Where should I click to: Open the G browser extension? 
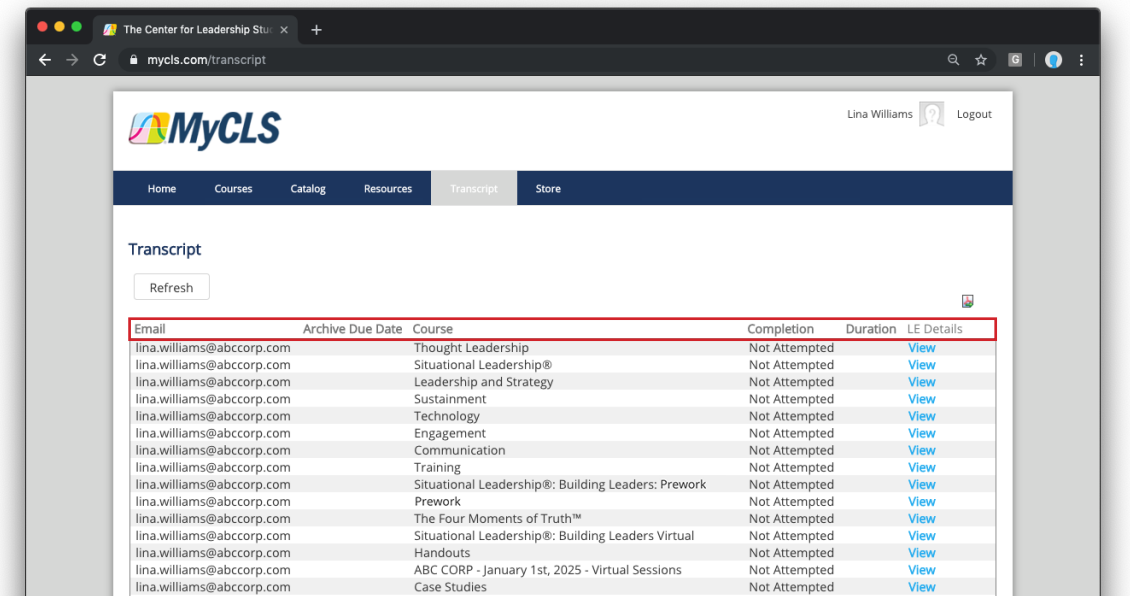coord(1015,60)
